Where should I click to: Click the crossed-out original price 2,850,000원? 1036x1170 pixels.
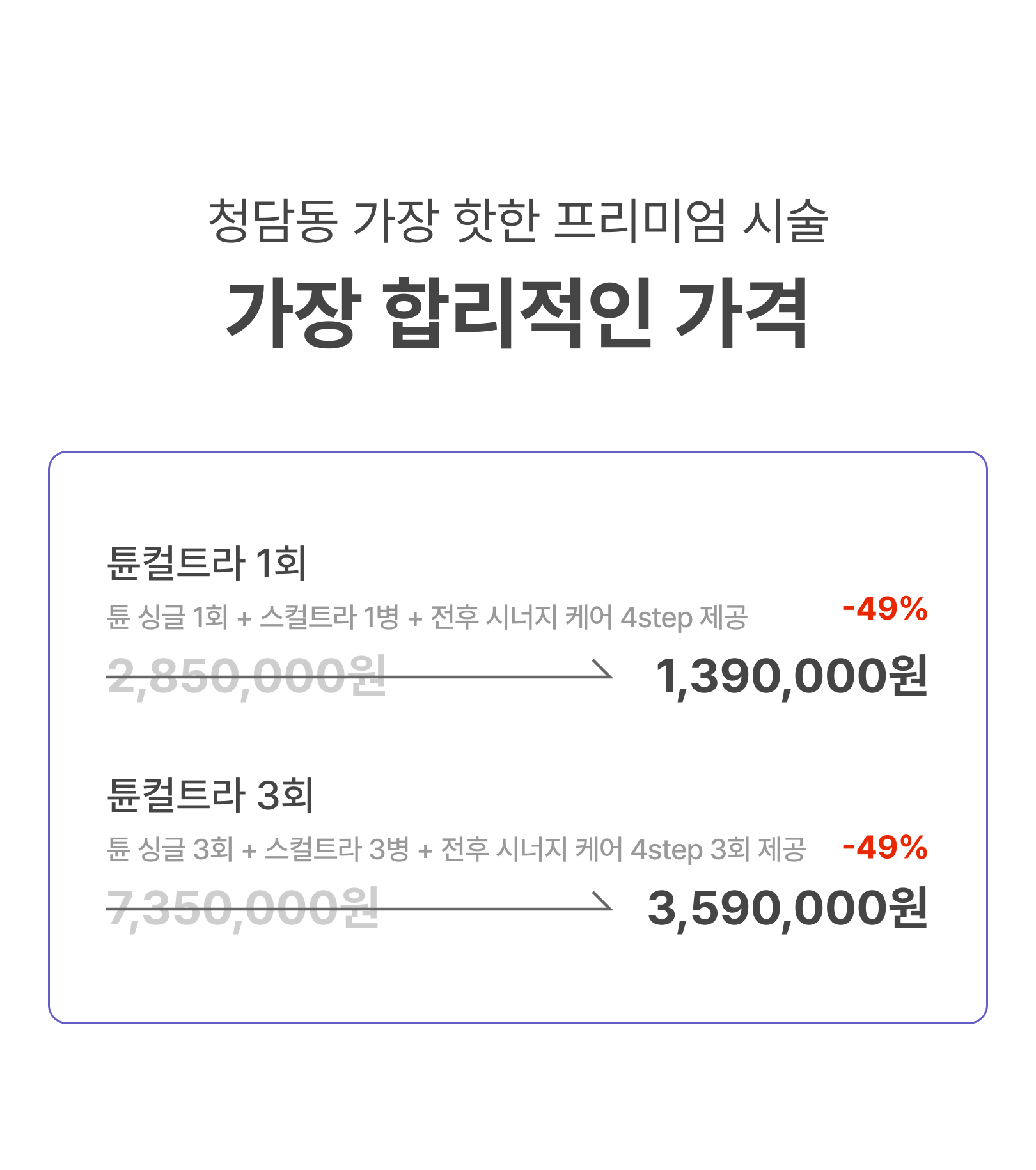(x=247, y=676)
